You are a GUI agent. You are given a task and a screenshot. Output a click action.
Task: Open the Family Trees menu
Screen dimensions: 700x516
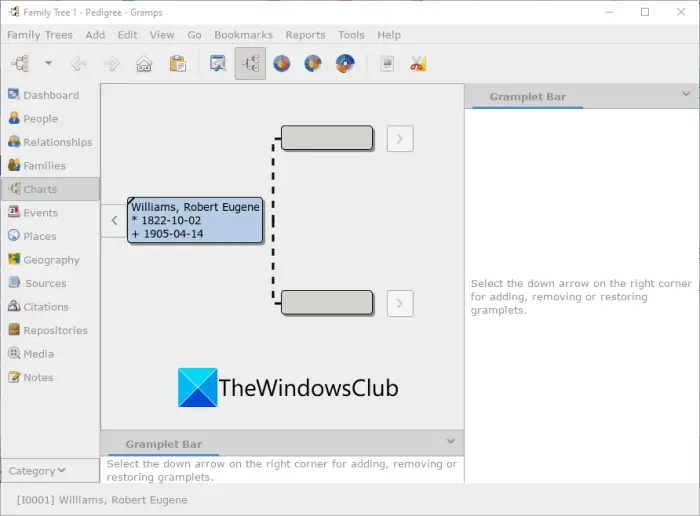tap(40, 35)
